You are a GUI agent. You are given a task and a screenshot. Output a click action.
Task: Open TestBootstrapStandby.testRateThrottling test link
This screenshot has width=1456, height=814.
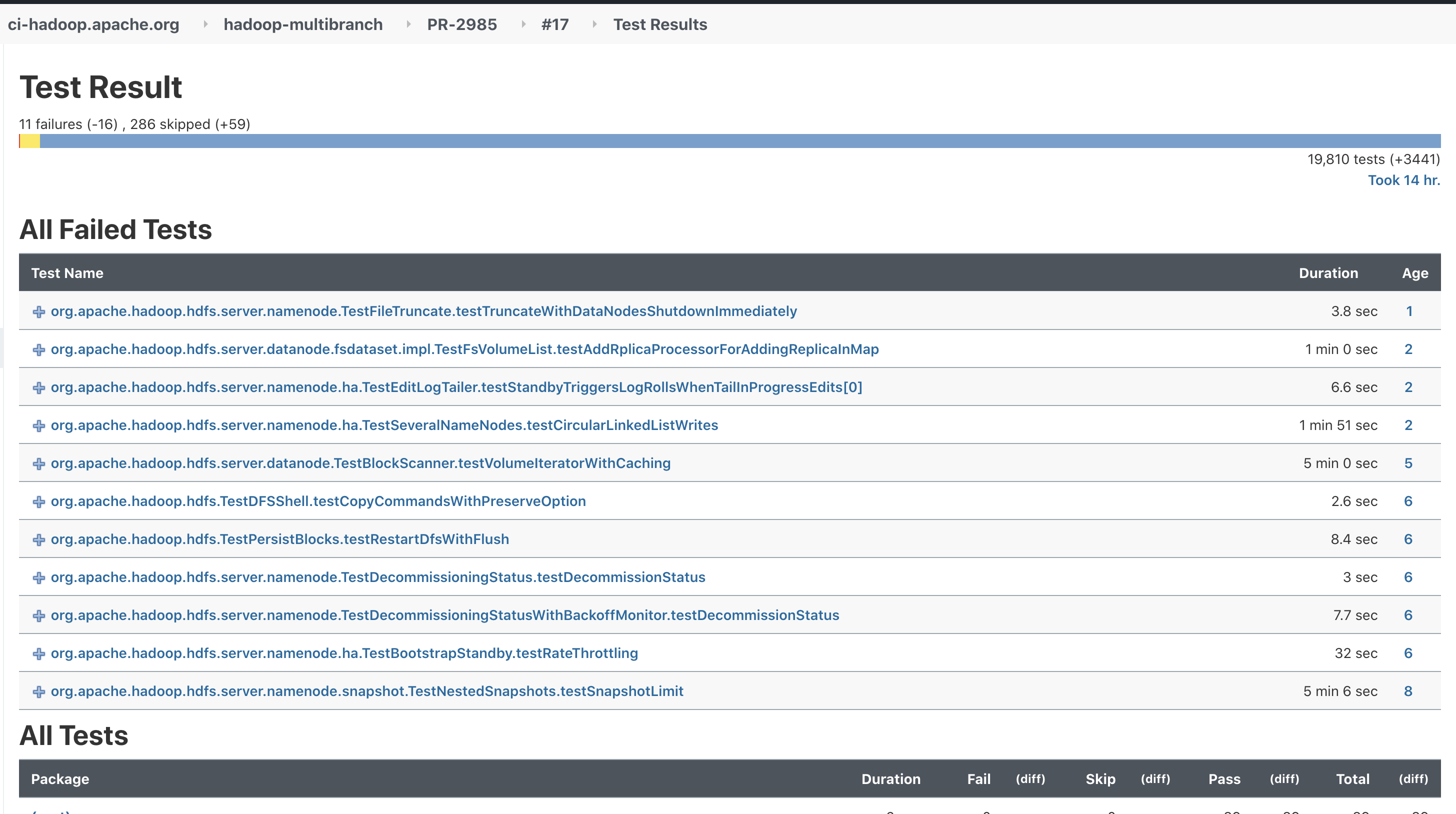pyautogui.click(x=344, y=653)
